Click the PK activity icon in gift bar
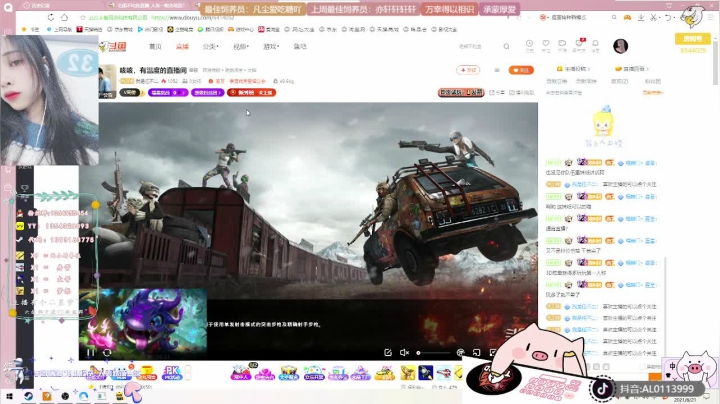720x404 pixels. coord(172,372)
